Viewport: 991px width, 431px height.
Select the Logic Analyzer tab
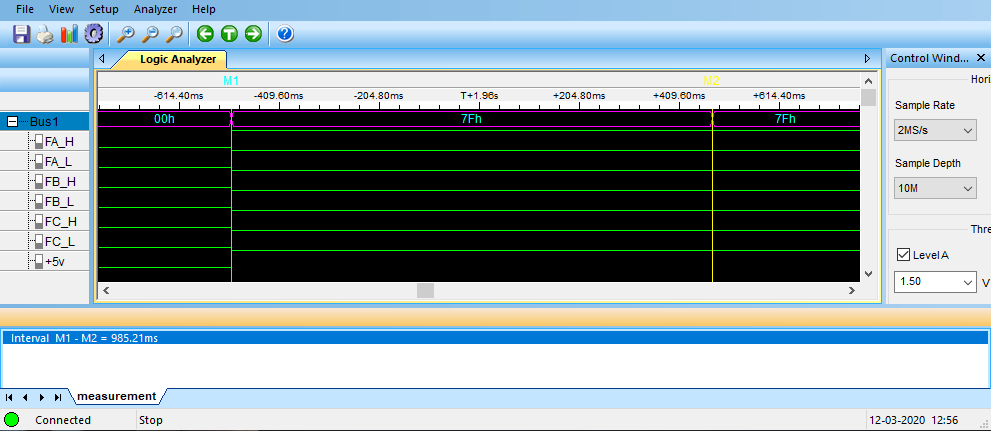coord(176,59)
